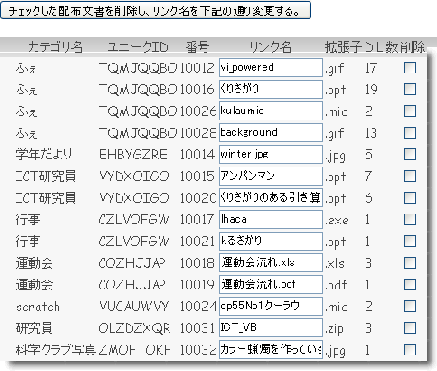
Task: Select the number 10012 cell
Action: point(197,68)
